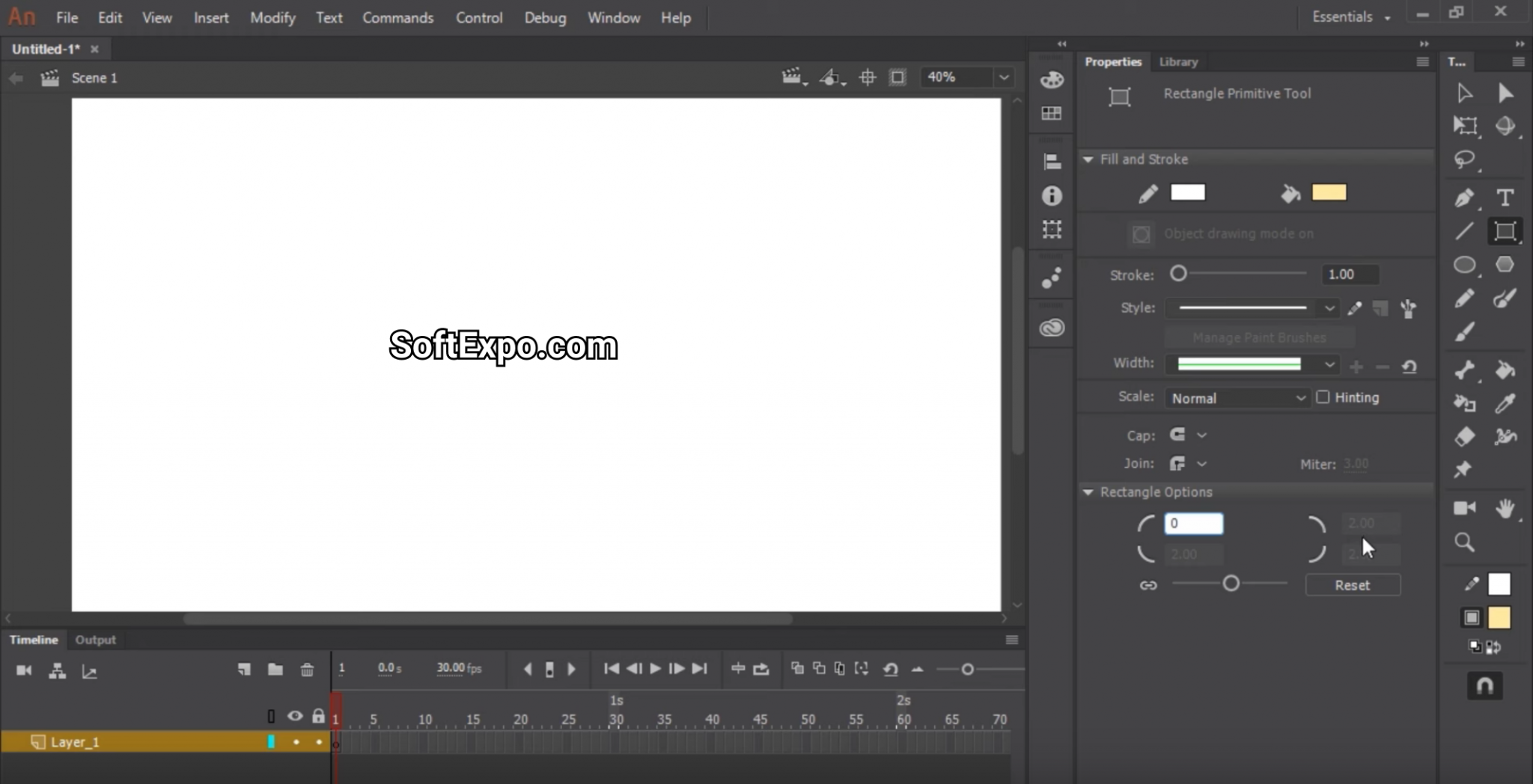This screenshot has width=1533, height=784.
Task: Click the Stroke thickness slider handle
Action: 1178,274
